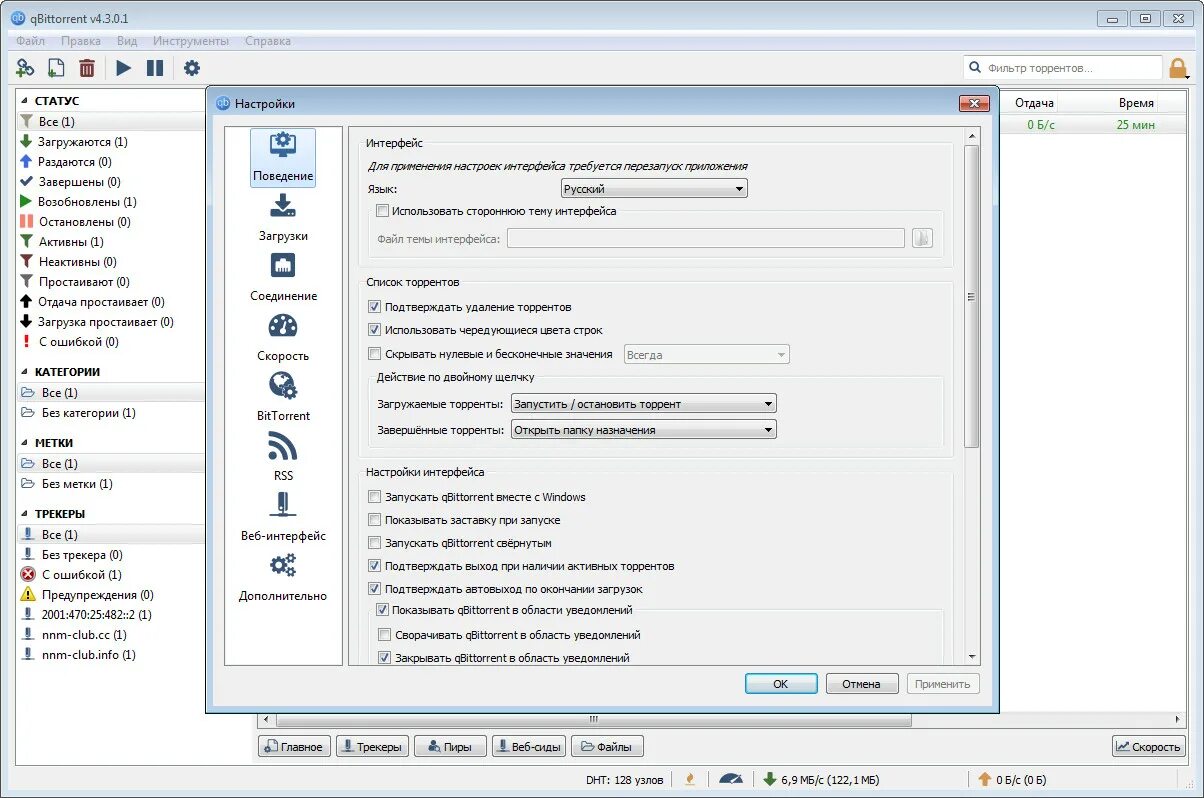Collapse the КАТЕГОРИИ sidebar section

(26, 372)
